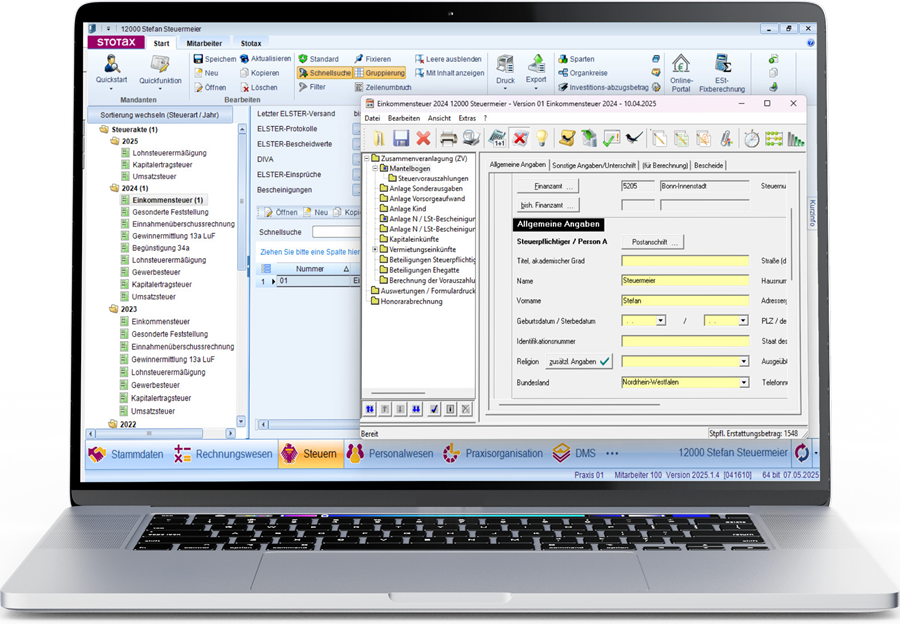Select the Standard view in the ribbon

319,59
